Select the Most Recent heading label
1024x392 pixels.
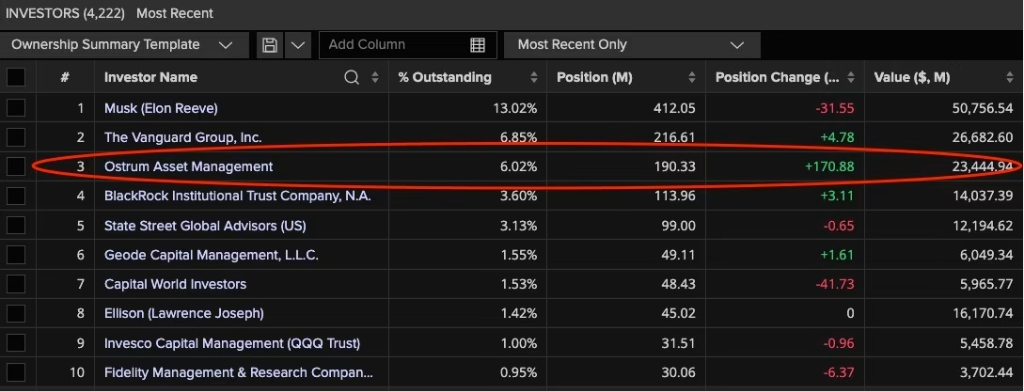(174, 13)
